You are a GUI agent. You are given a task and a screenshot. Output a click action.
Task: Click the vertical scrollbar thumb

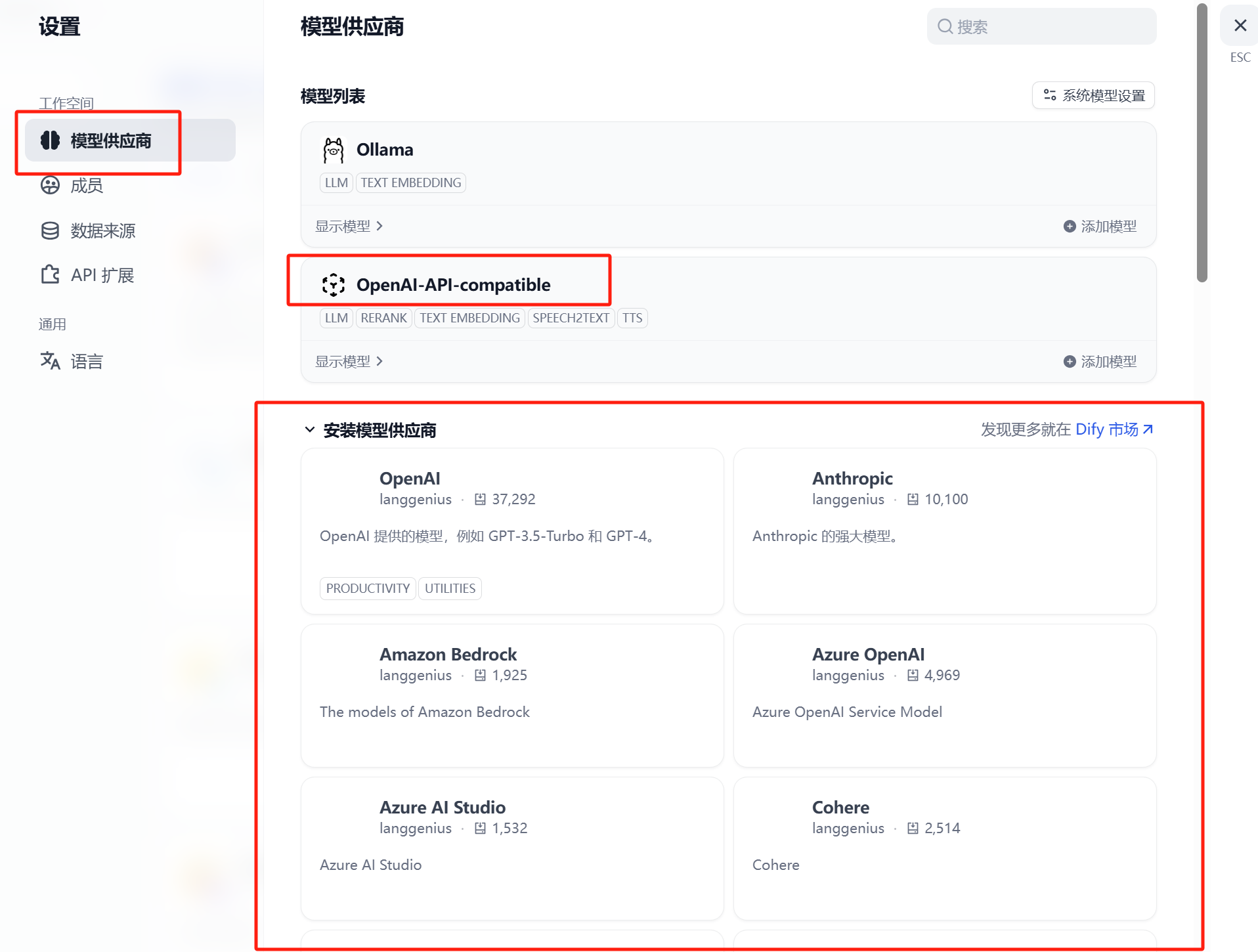point(1202,144)
